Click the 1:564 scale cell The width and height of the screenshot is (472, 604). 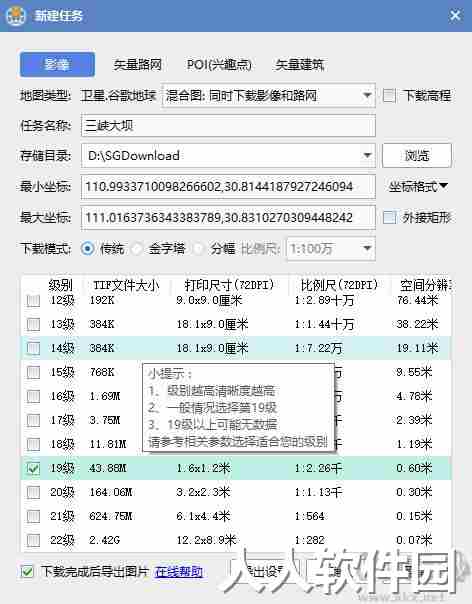(309, 516)
